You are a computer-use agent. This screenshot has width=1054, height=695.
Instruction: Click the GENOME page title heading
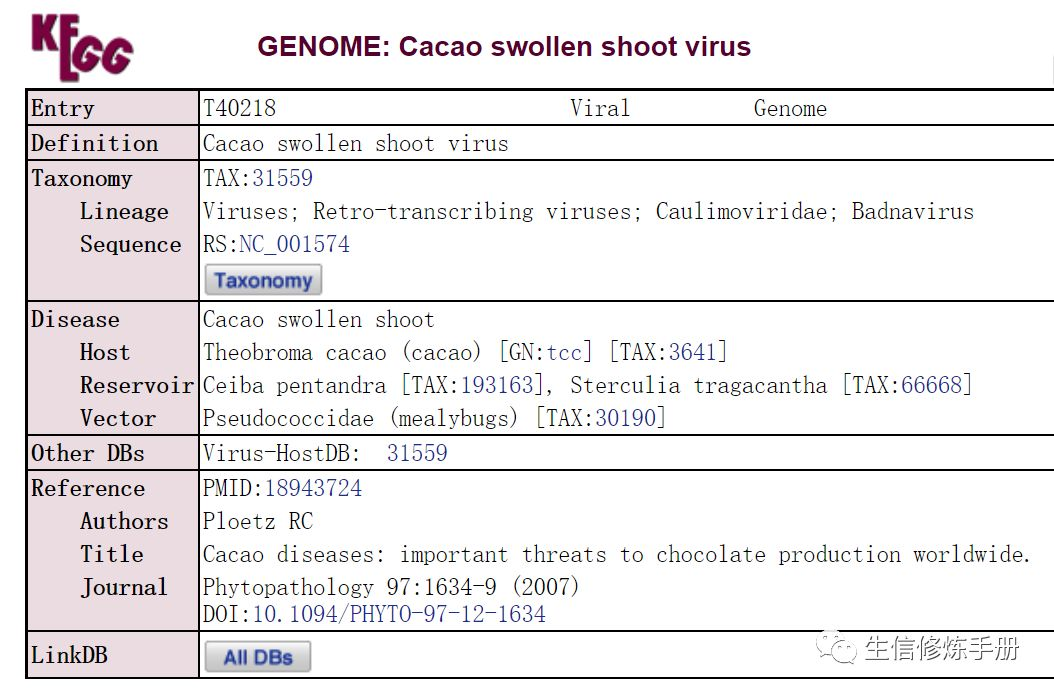[504, 46]
